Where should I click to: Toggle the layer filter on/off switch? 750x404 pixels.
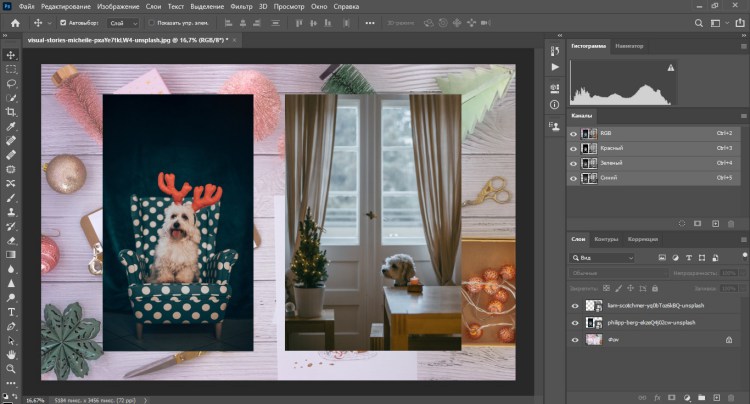[745, 256]
